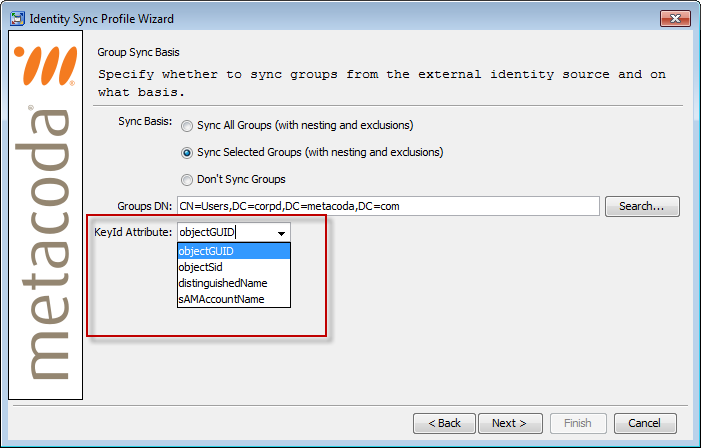
Task: Close the wizard window with X button
Action: [675, 18]
